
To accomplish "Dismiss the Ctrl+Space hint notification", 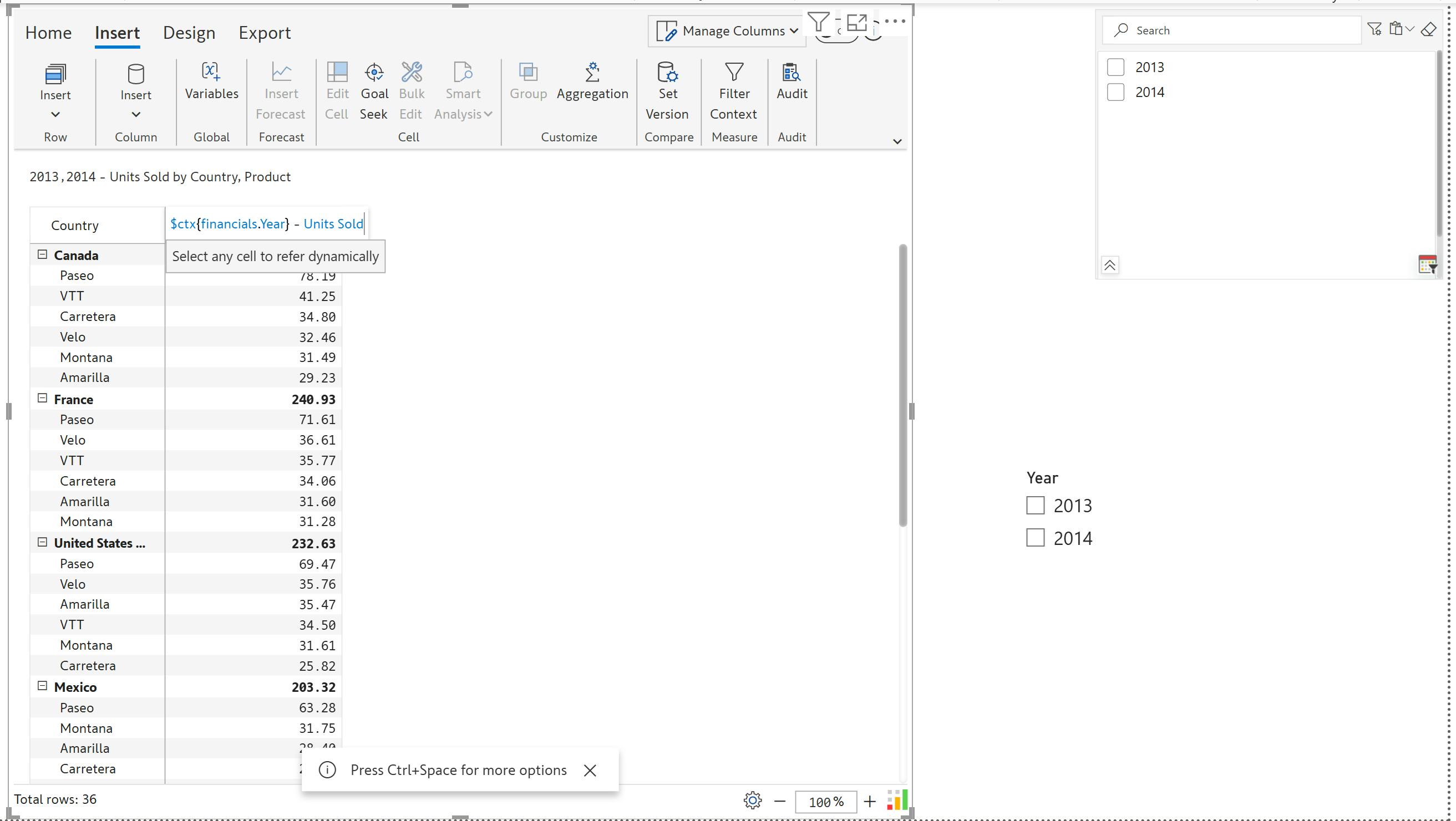I will pyautogui.click(x=590, y=770).
